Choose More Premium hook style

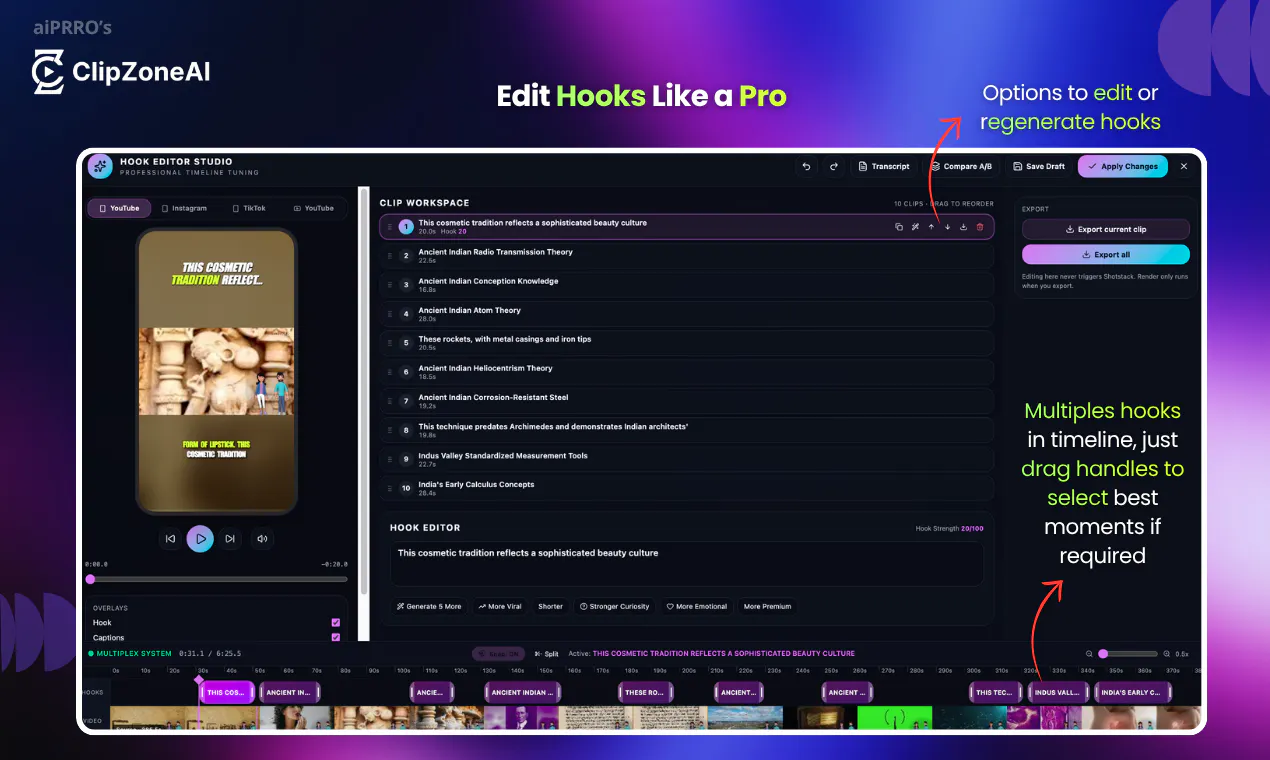point(767,606)
